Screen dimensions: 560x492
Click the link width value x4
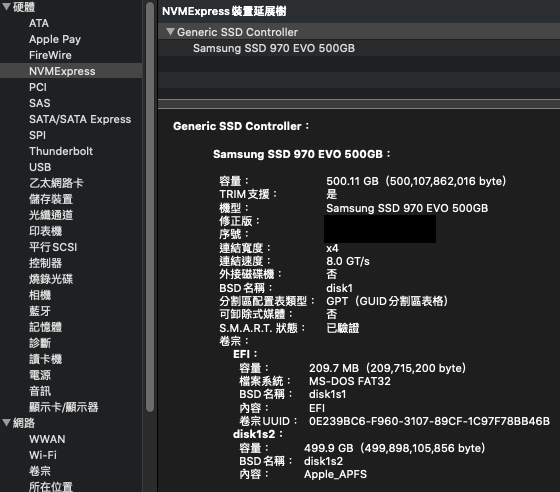point(332,248)
